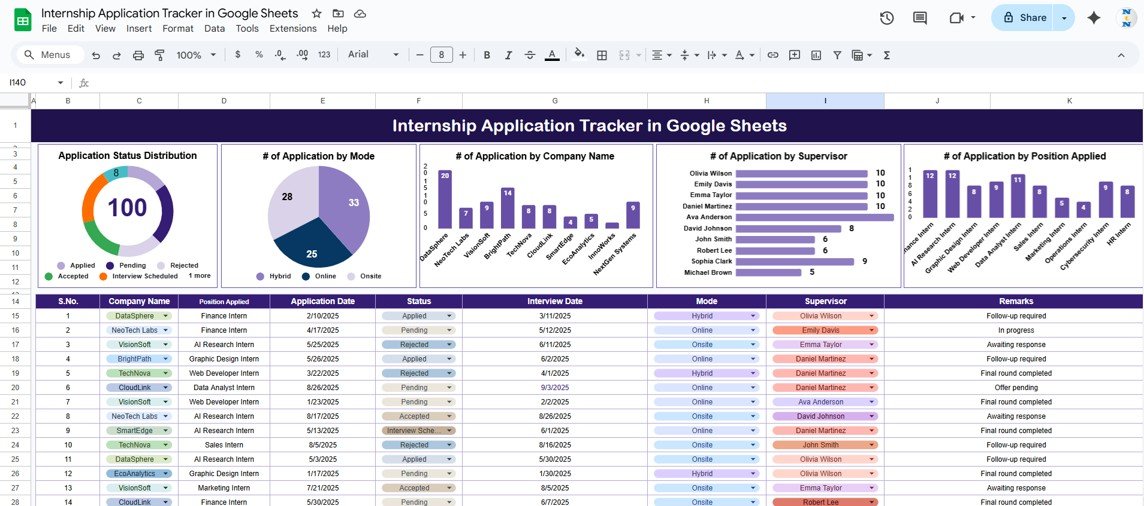Open the Status dropdown for row 15 Applied
The height and width of the screenshot is (506, 1144).
(448, 316)
